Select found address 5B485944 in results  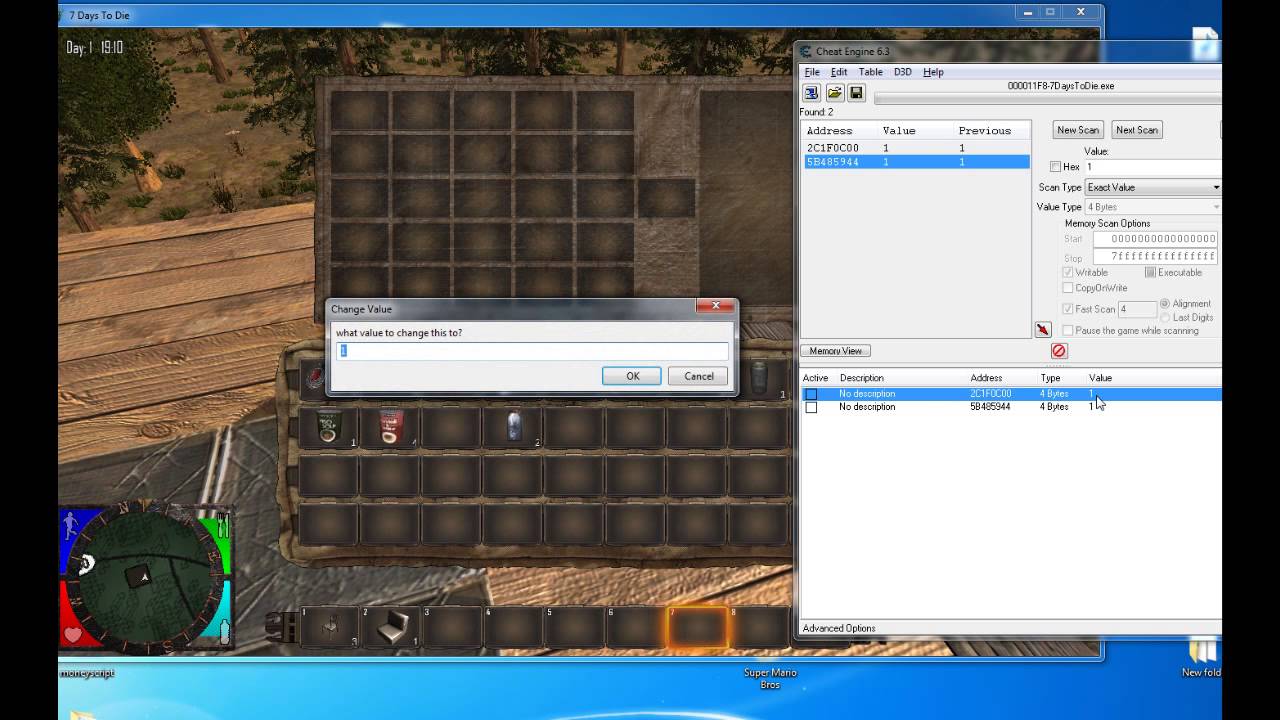pyautogui.click(x=916, y=162)
